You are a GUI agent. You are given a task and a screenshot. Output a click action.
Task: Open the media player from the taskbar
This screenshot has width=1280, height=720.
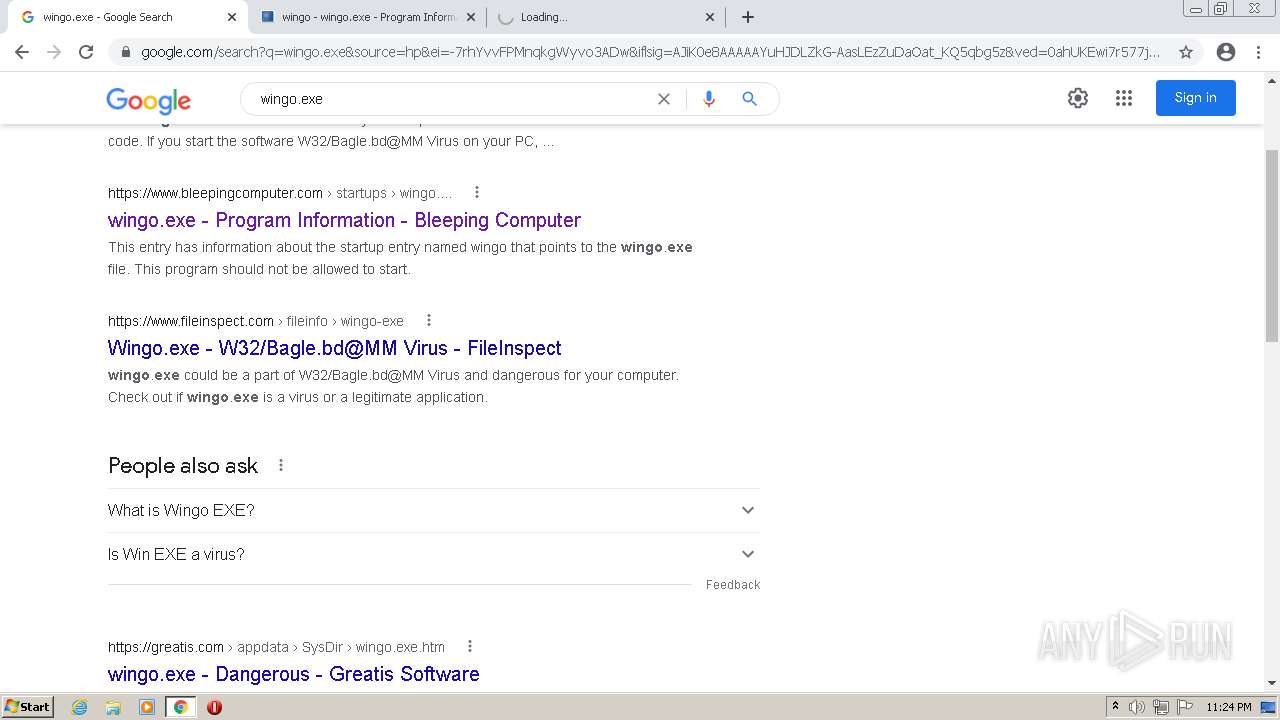(147, 707)
